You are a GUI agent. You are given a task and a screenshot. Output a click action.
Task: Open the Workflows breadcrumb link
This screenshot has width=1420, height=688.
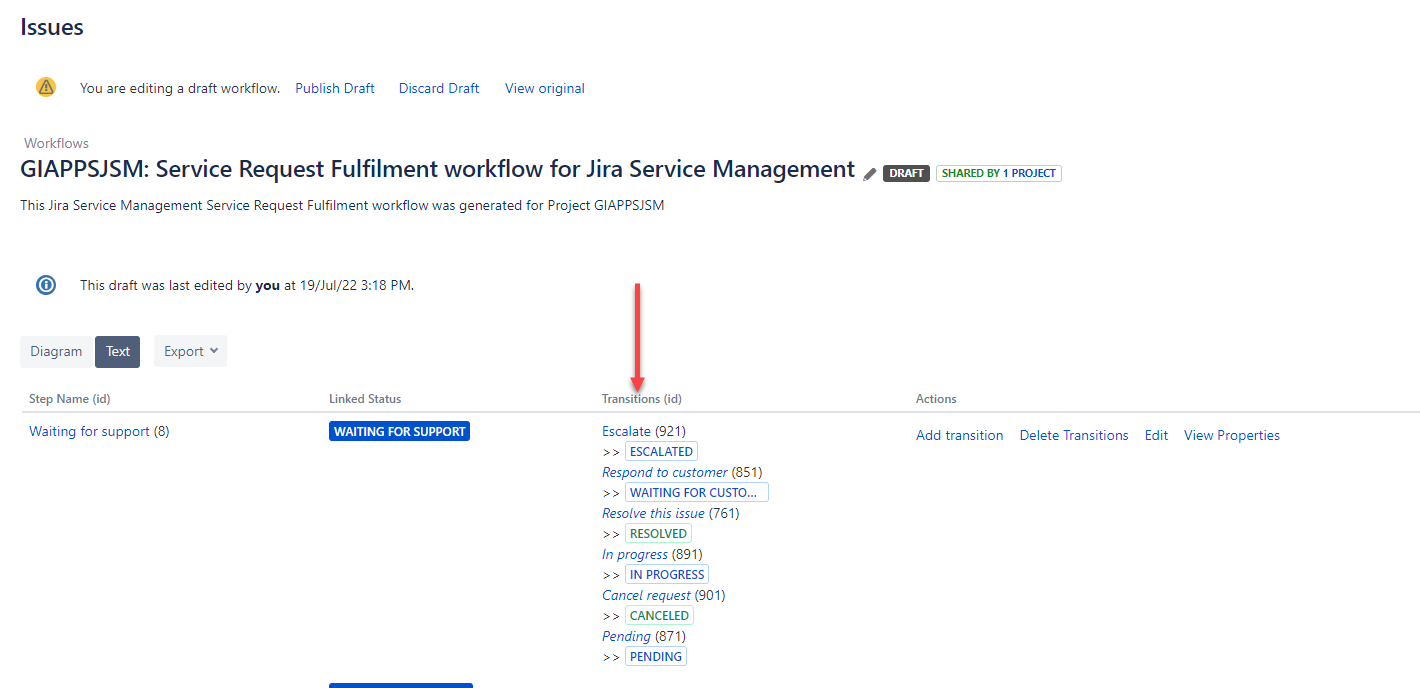pos(55,143)
